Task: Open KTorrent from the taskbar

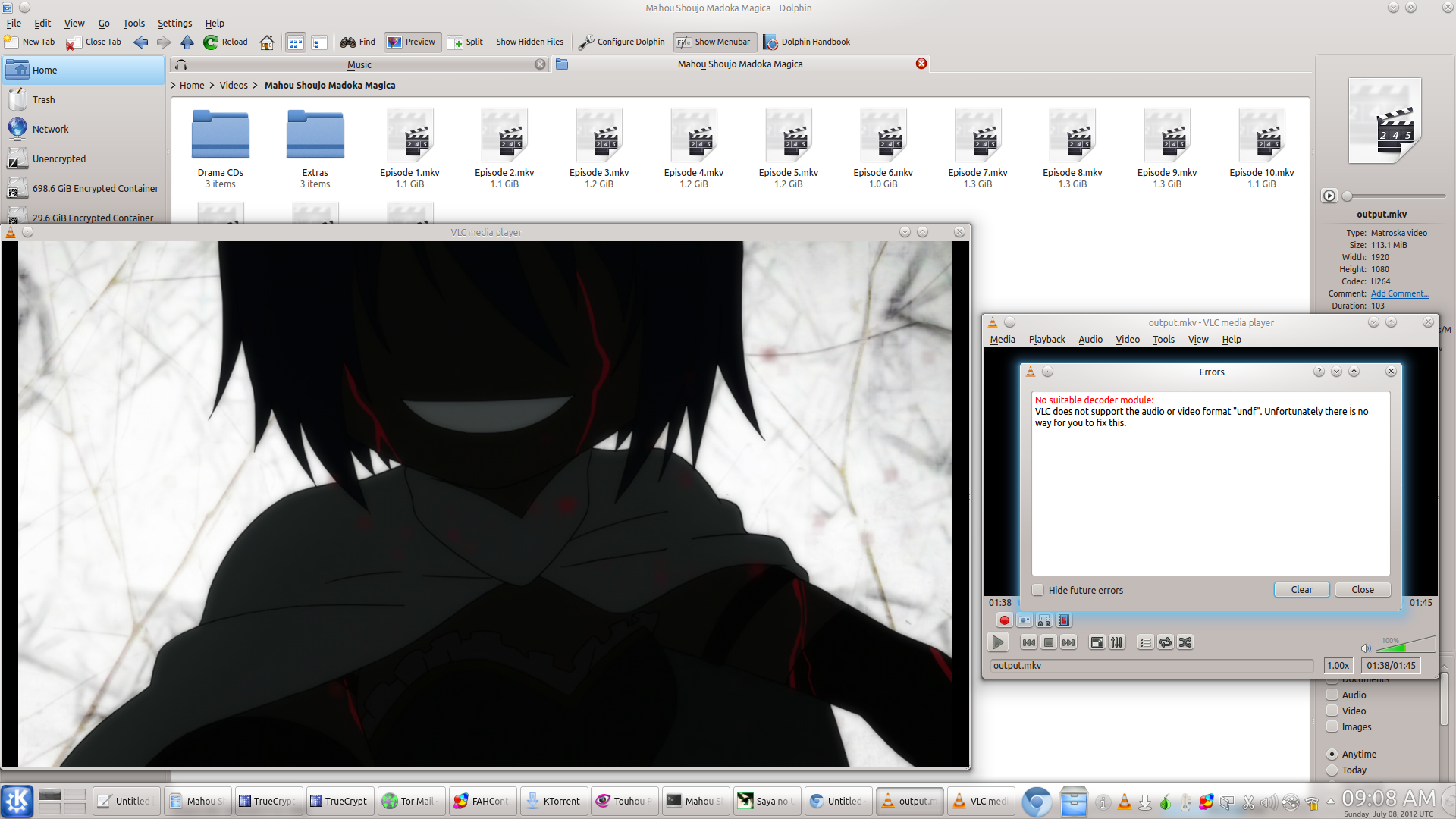Action: point(554,801)
